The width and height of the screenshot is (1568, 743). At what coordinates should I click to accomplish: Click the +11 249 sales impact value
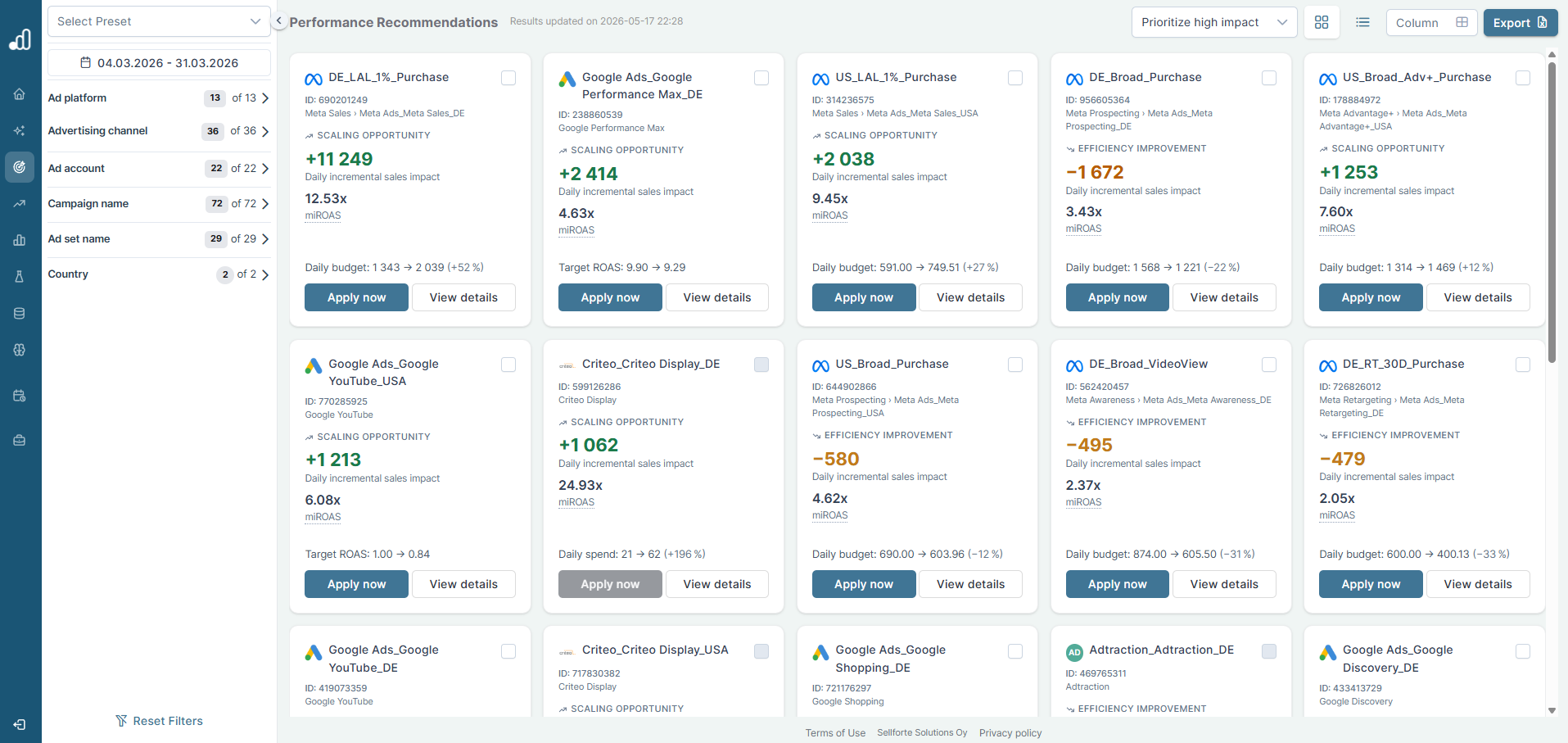click(x=339, y=159)
